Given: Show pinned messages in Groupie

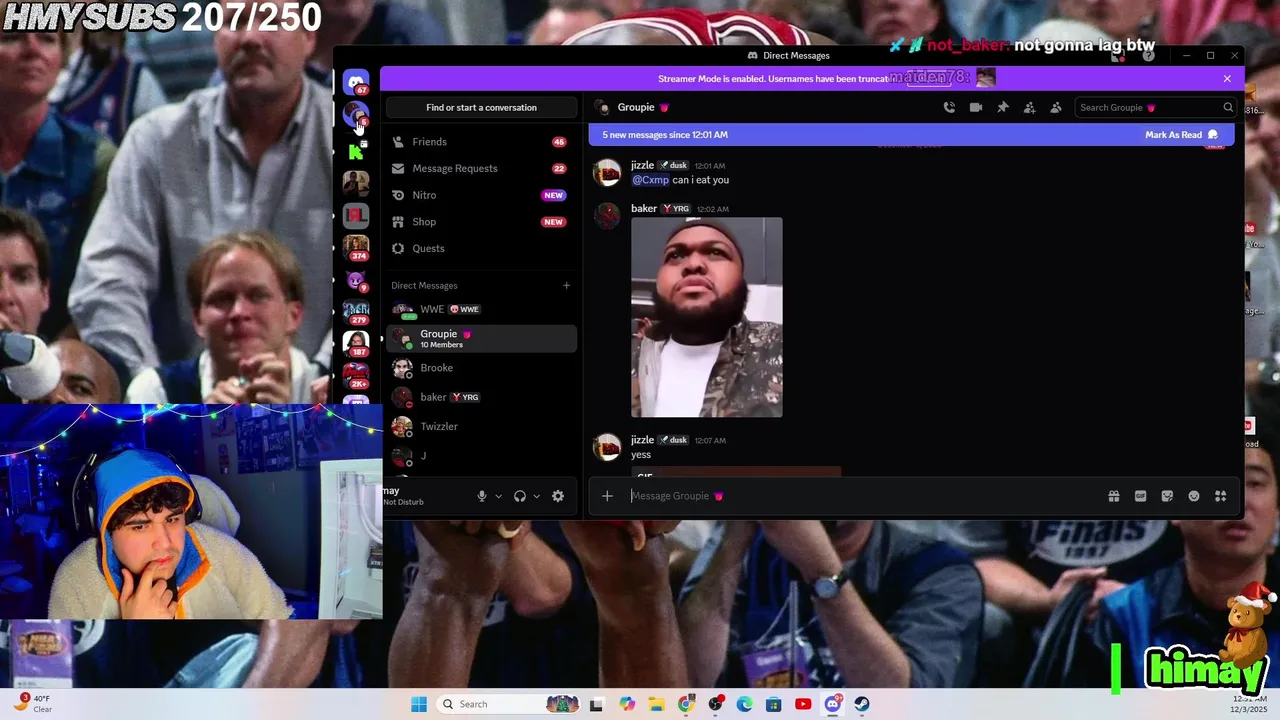Looking at the screenshot, I should tap(1002, 107).
